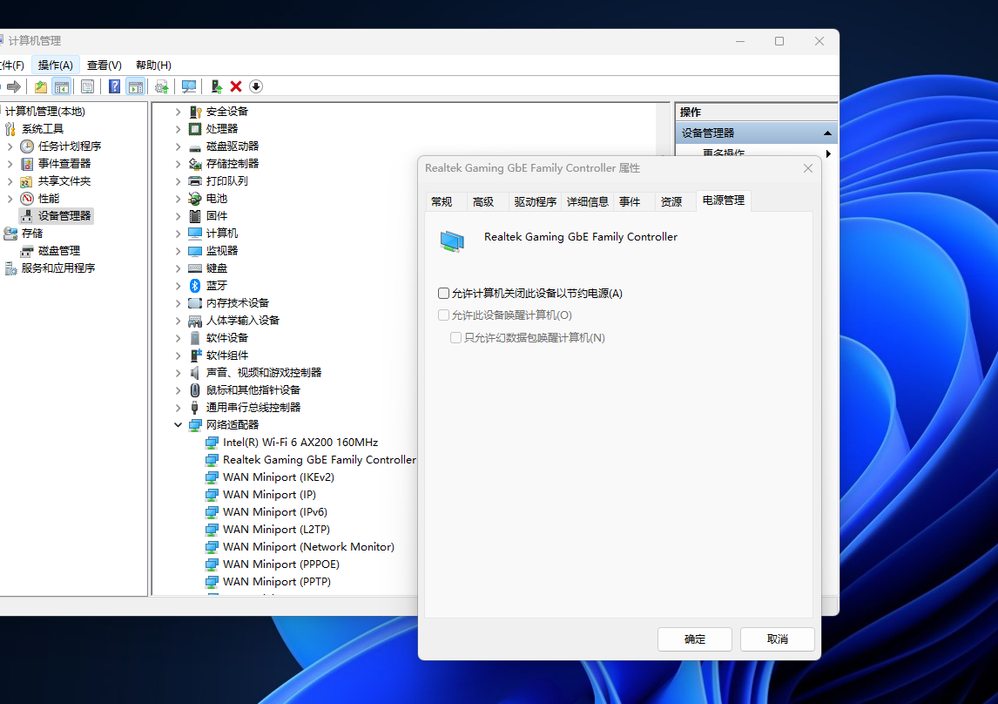Toggle show/hide console tree icon

coord(62,87)
